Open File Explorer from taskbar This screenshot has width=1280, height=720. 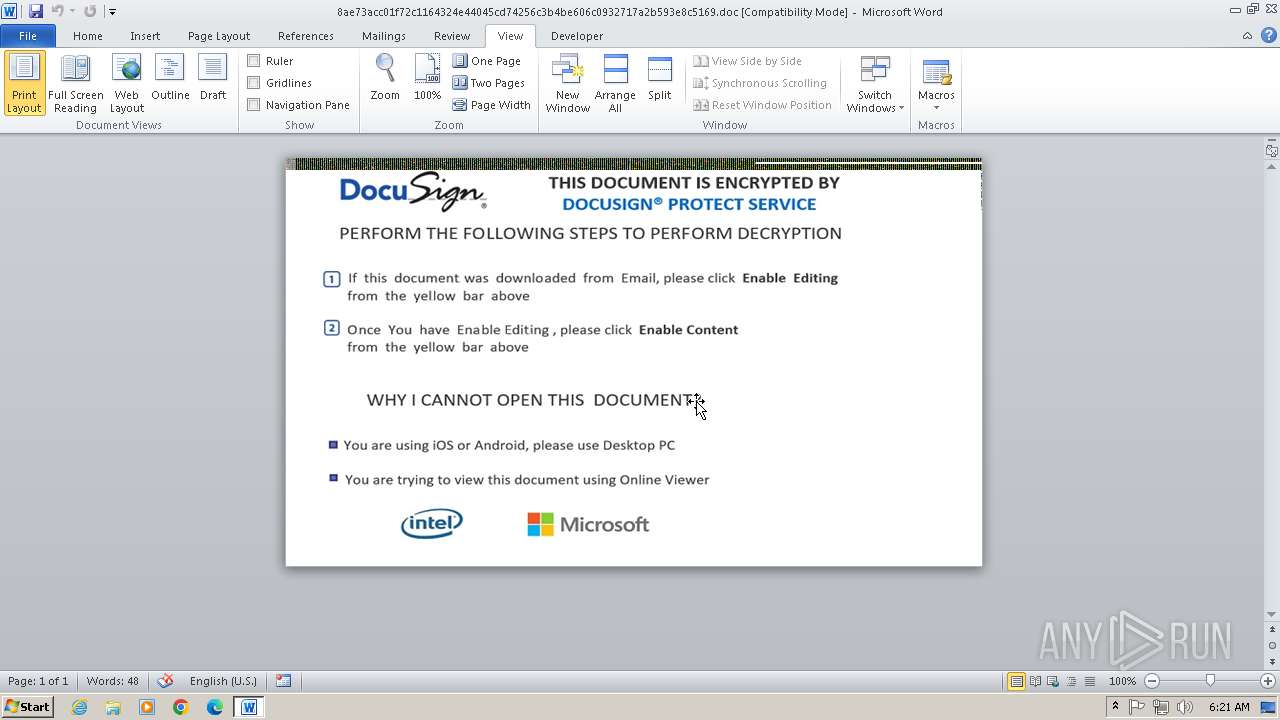pyautogui.click(x=113, y=707)
